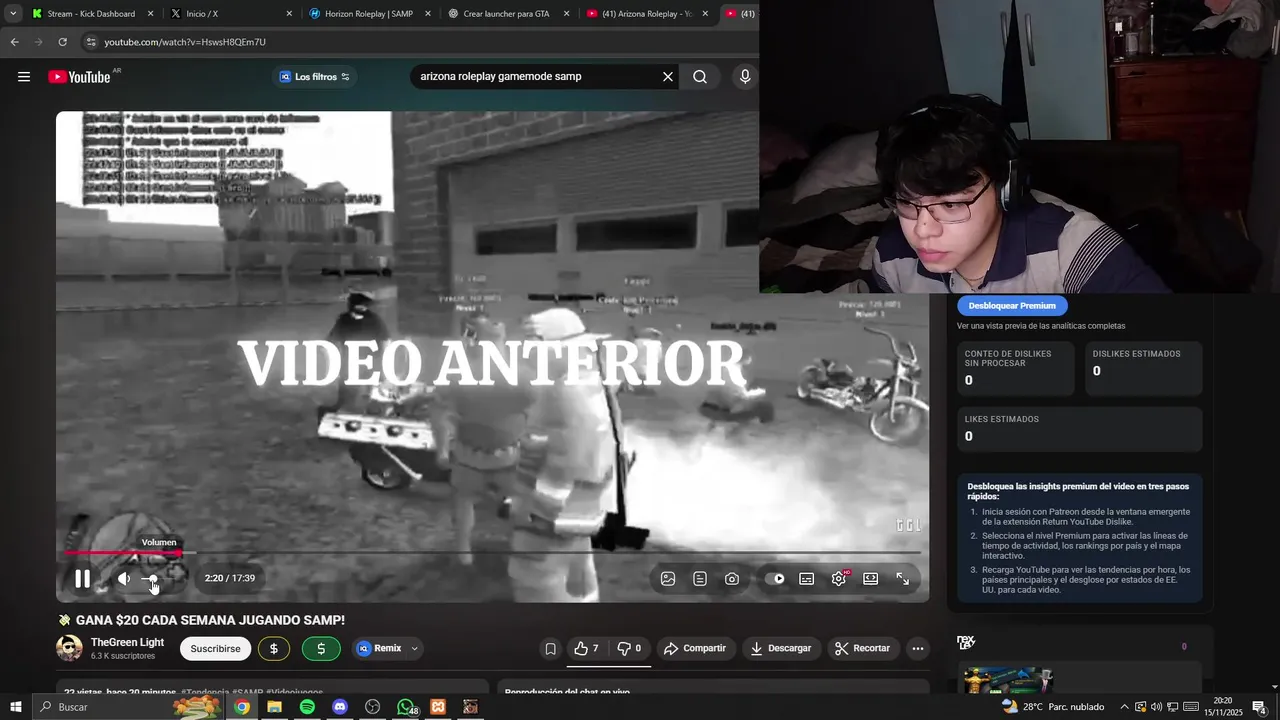Open the transcript icon in player controls

[700, 578]
